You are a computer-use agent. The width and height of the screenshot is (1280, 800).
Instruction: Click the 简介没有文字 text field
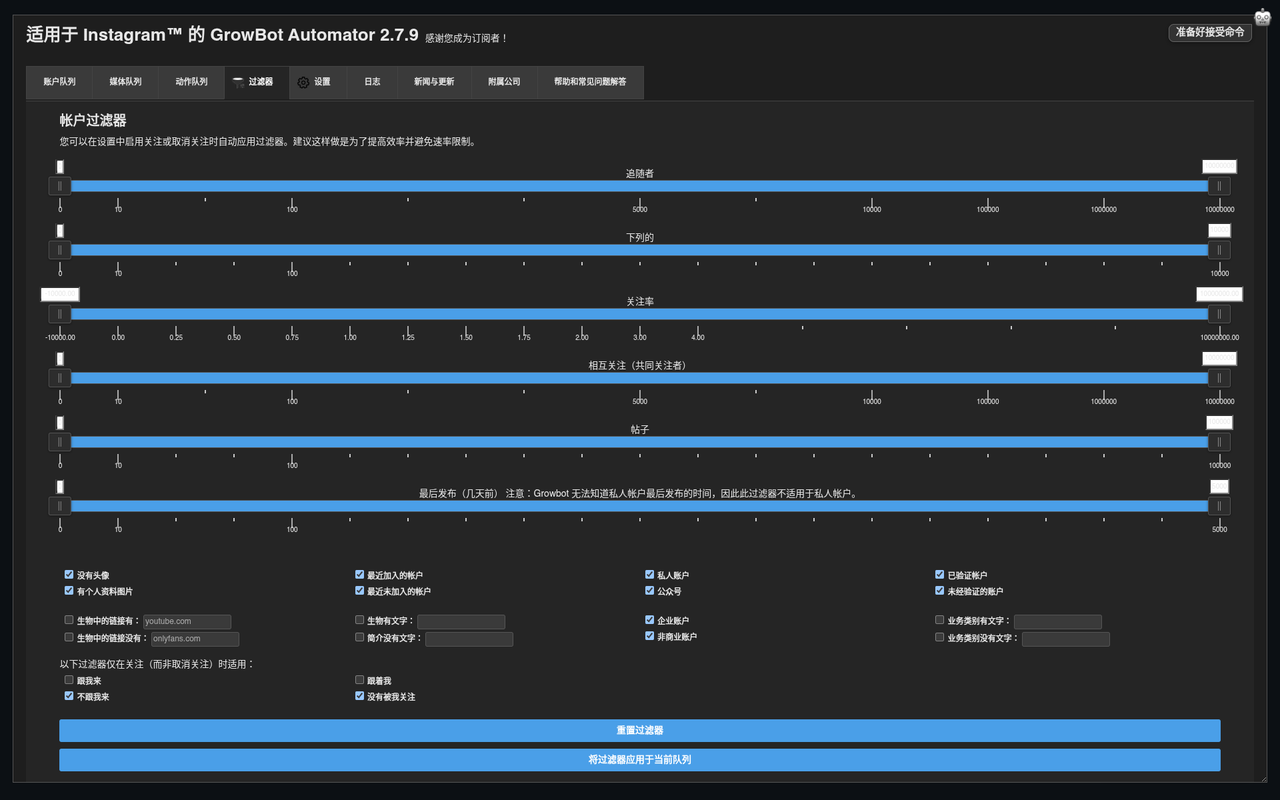469,639
